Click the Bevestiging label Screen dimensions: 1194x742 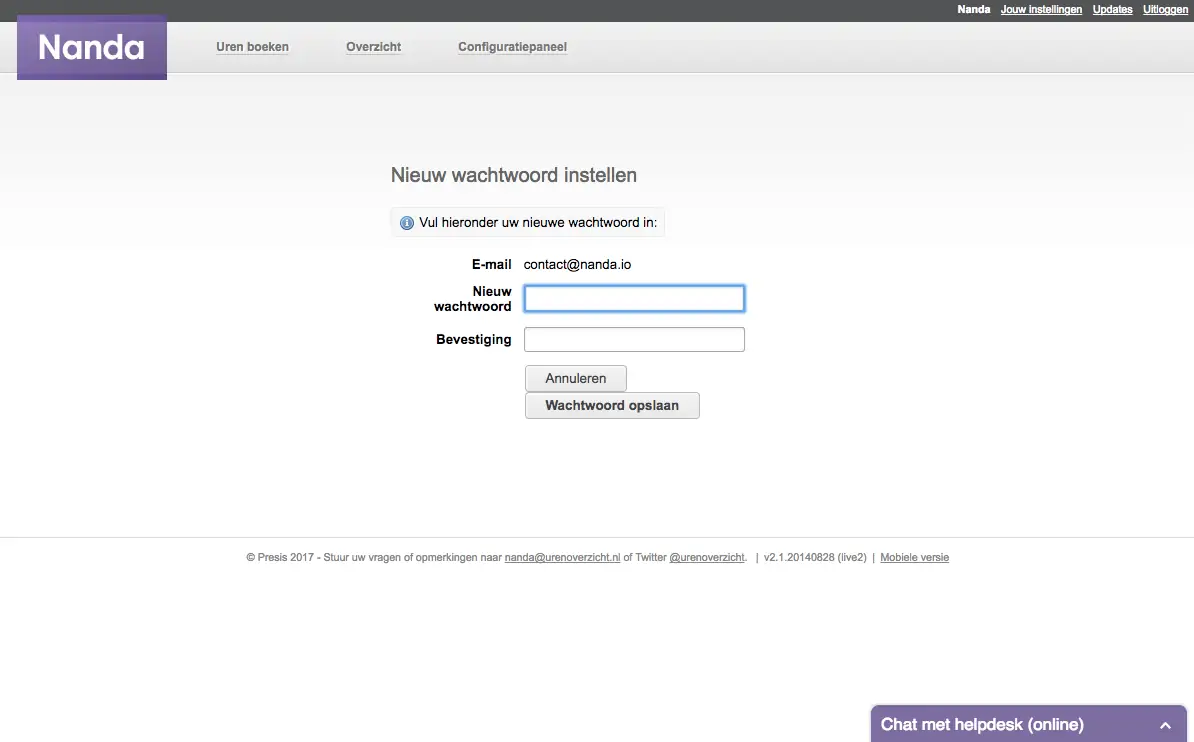click(474, 339)
